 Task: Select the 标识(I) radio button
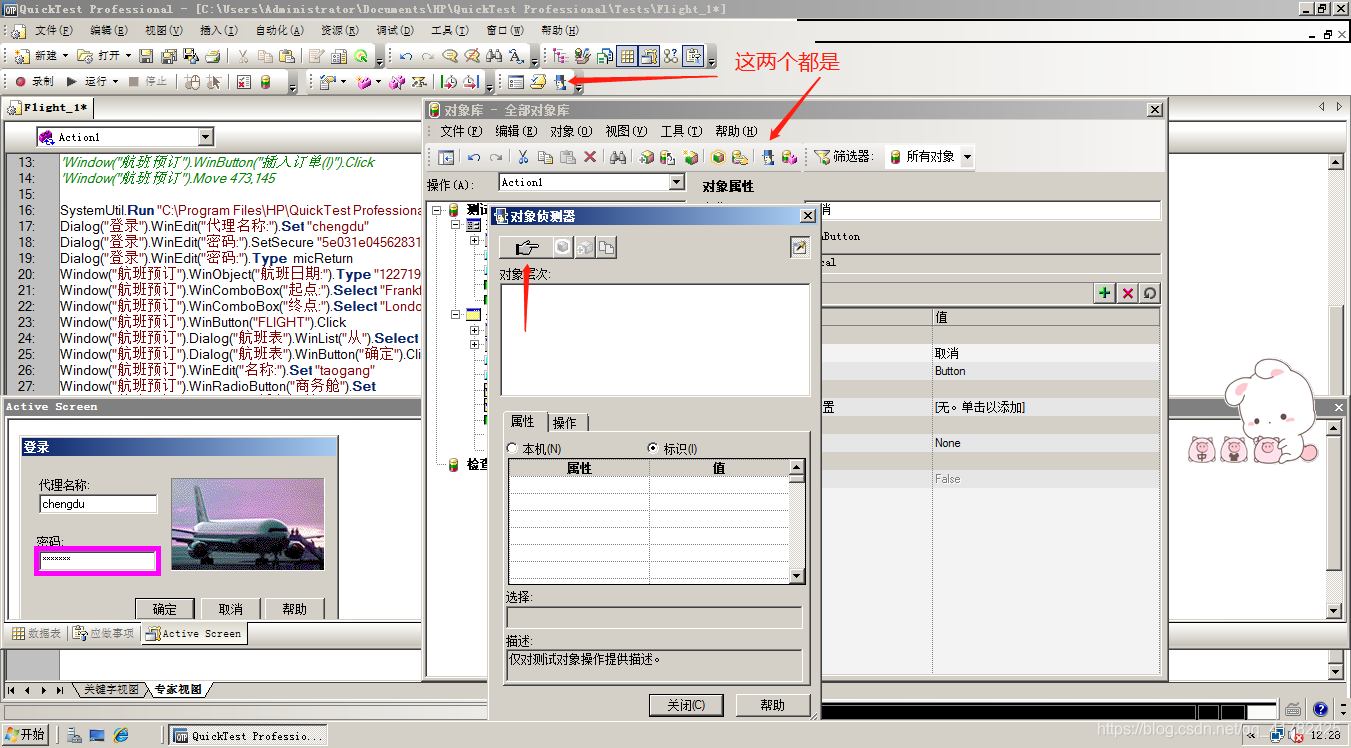coord(654,449)
